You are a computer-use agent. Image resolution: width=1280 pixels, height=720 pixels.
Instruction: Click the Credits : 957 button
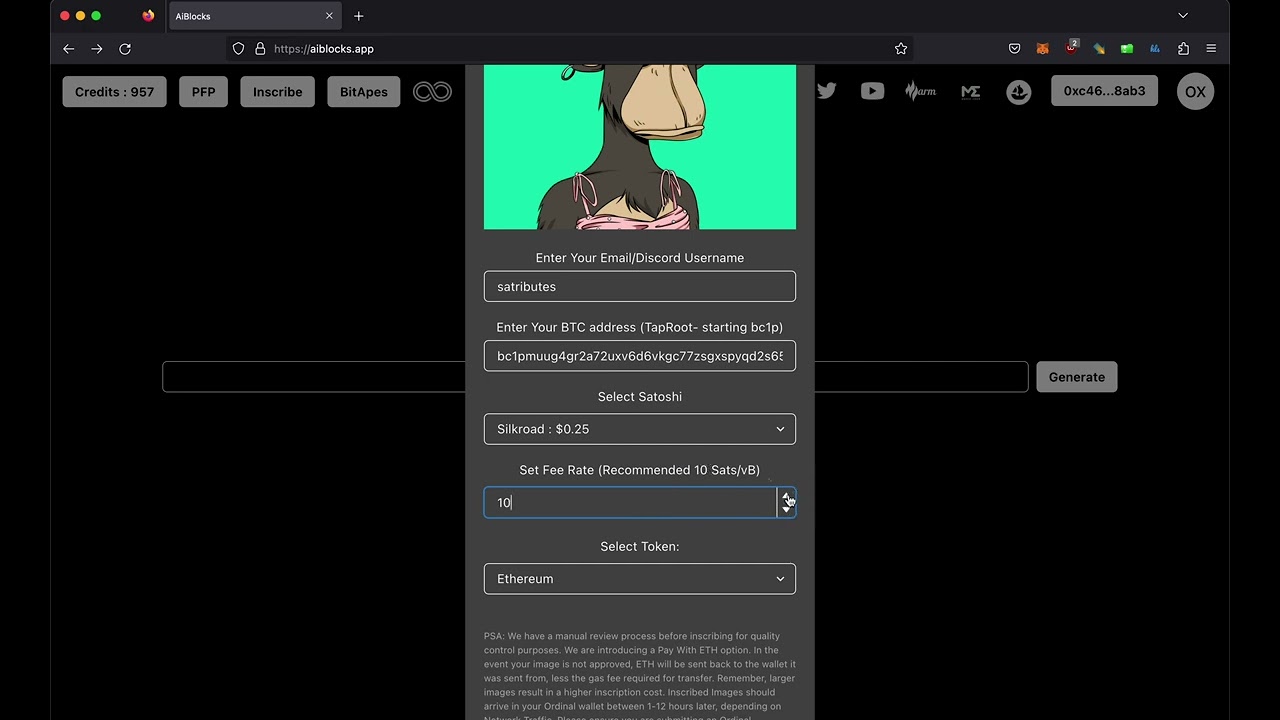(x=115, y=92)
